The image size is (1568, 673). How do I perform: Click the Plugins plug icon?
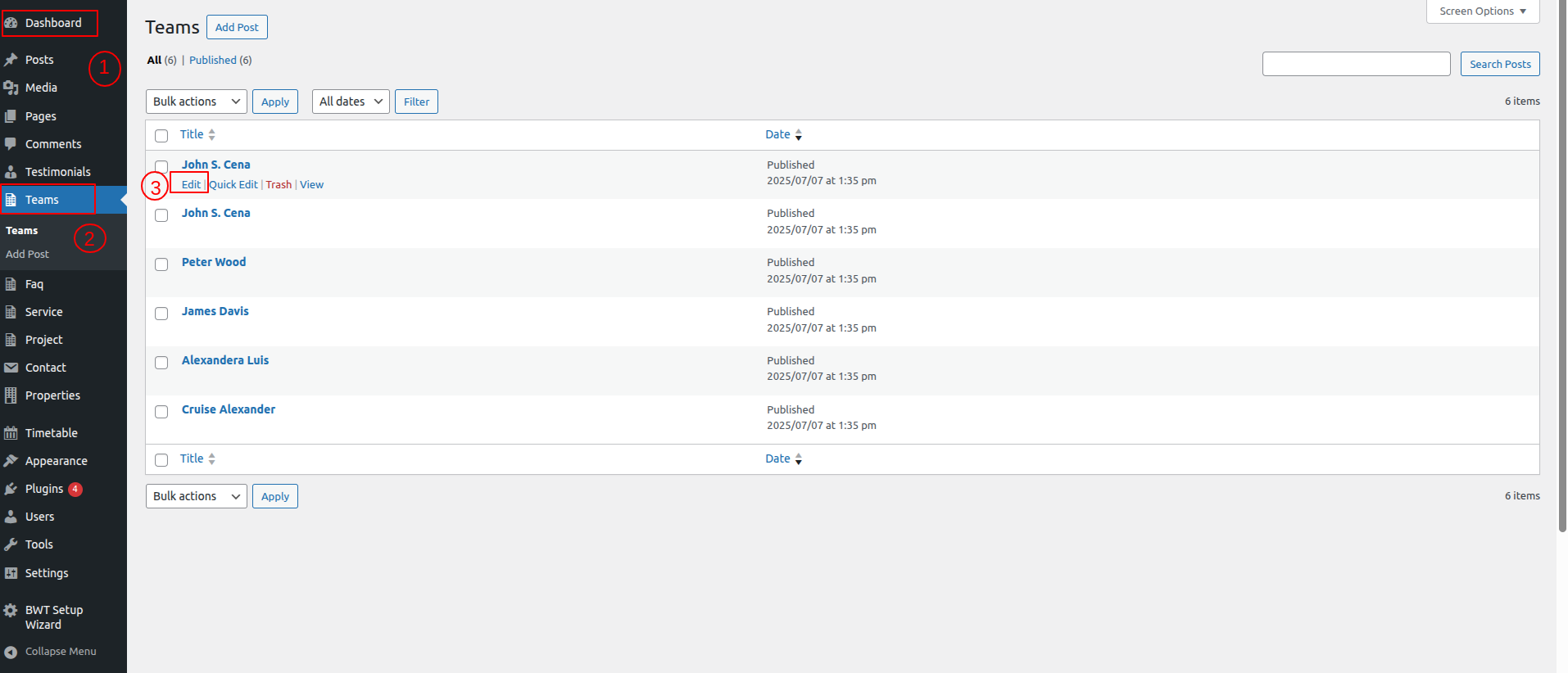(11, 489)
